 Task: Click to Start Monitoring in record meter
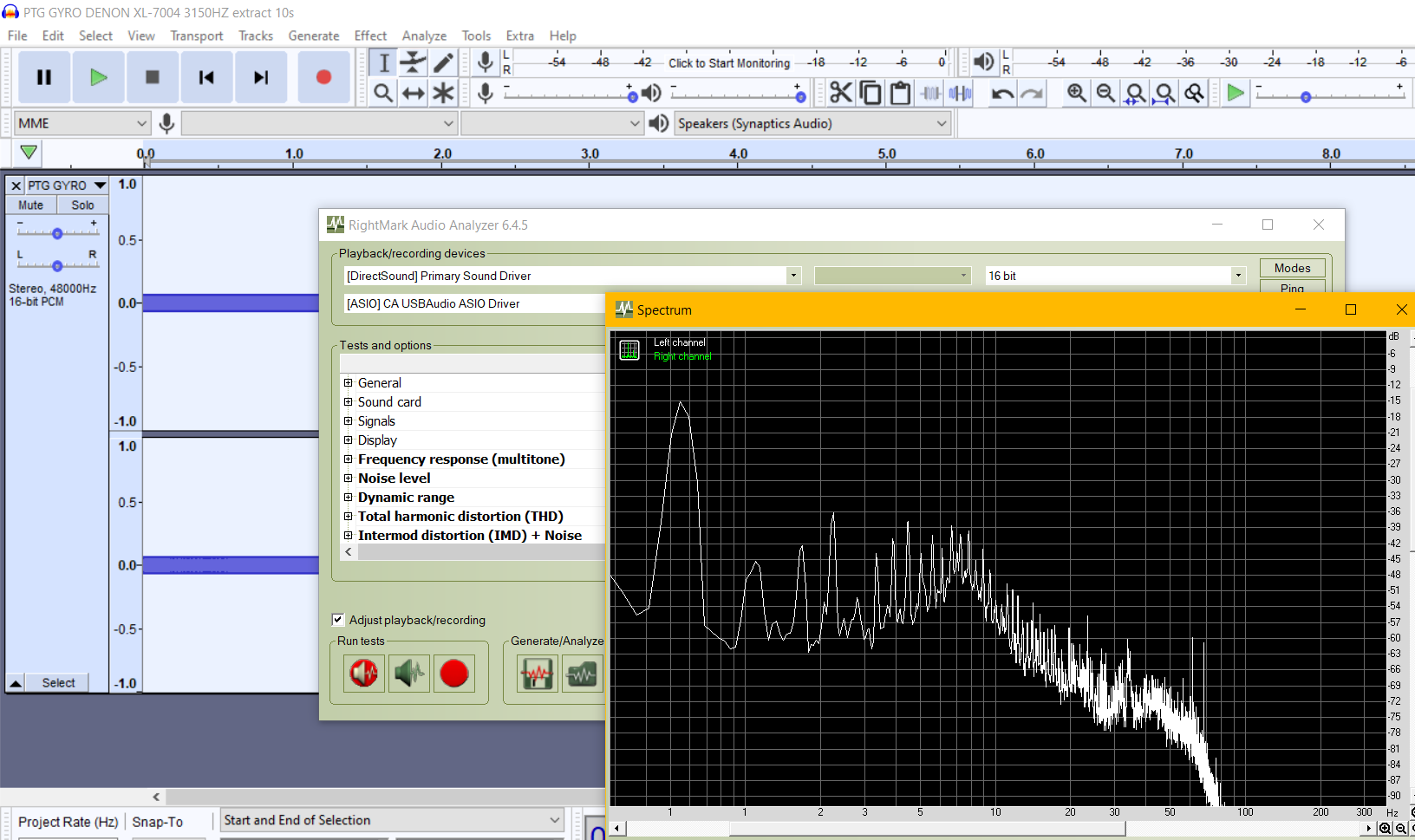(x=729, y=62)
